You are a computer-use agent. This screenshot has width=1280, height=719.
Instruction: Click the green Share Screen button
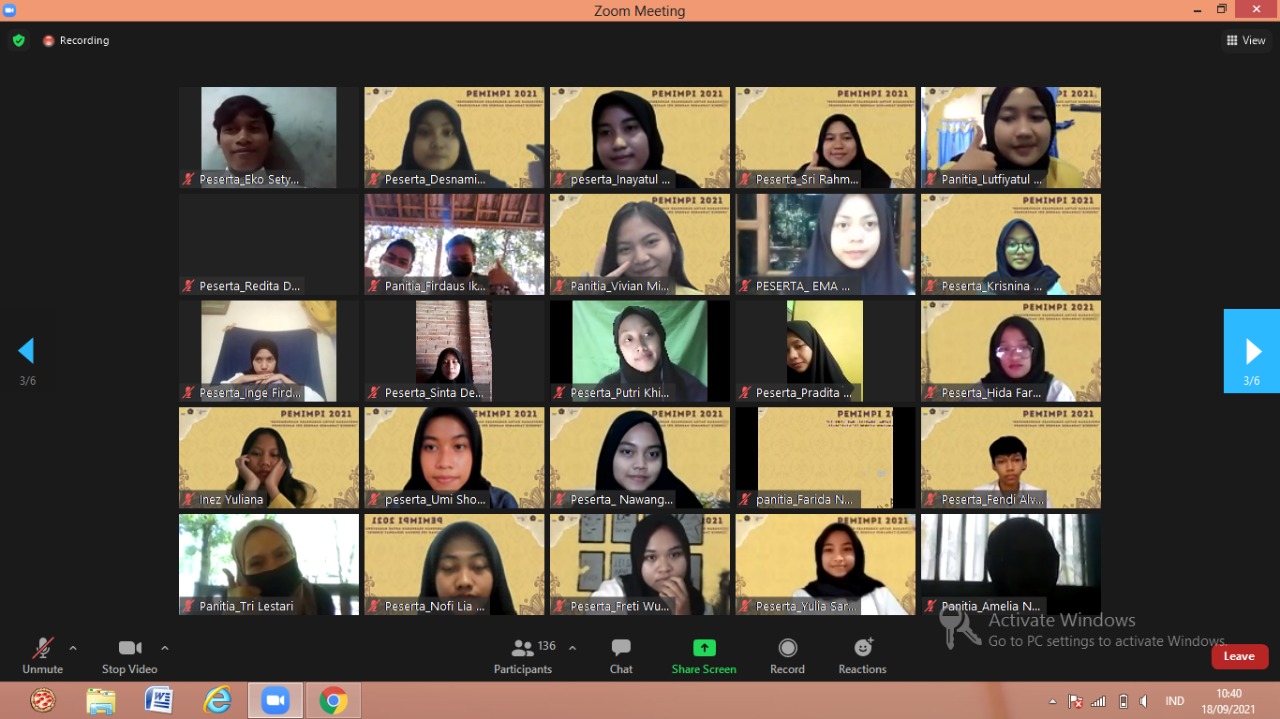coord(704,656)
